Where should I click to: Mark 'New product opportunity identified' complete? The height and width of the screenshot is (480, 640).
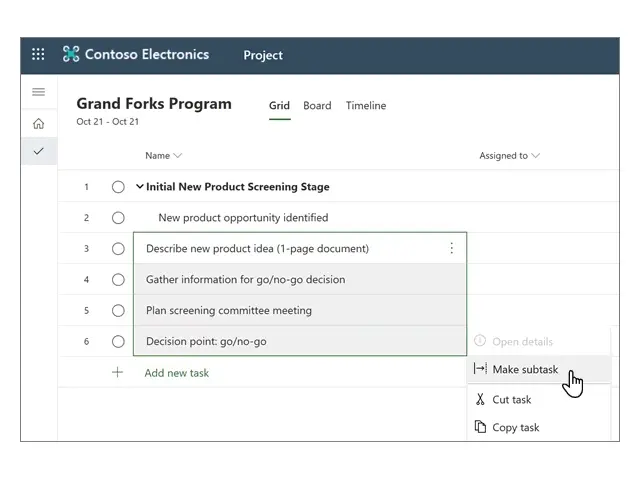[118, 218]
